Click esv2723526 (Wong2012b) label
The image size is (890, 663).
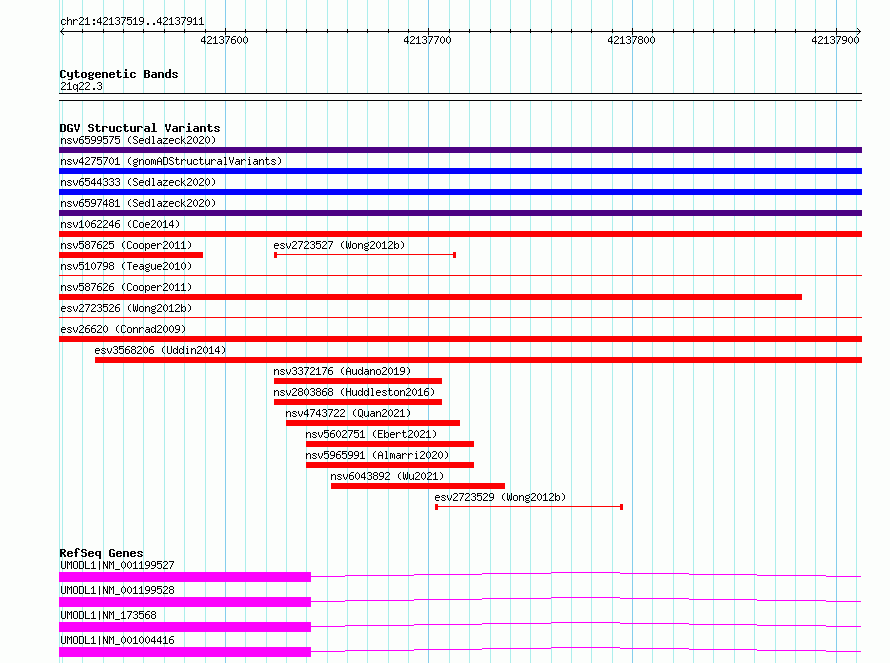click(x=126, y=308)
